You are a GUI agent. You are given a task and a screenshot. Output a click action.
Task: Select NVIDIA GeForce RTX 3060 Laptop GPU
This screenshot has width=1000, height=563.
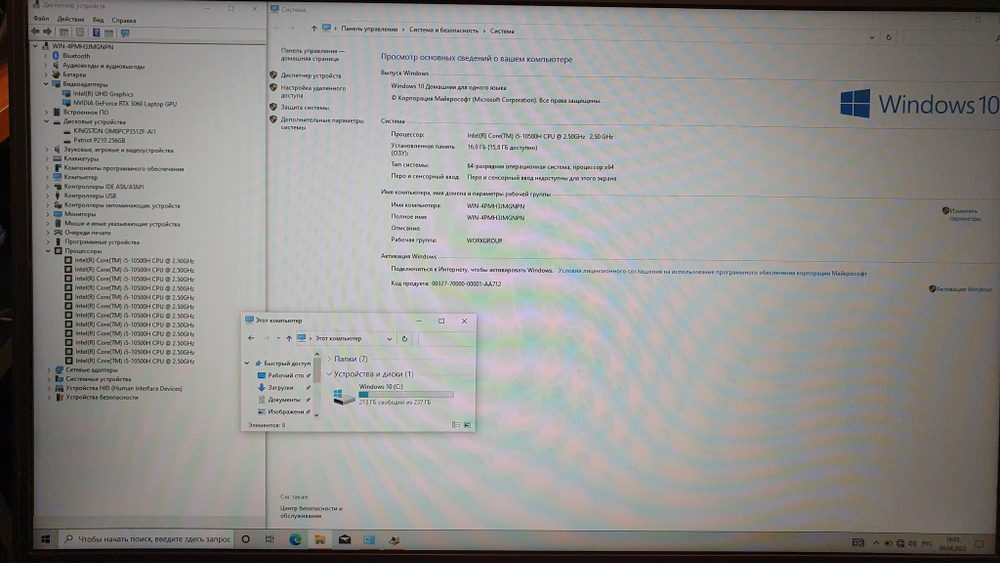tap(124, 103)
